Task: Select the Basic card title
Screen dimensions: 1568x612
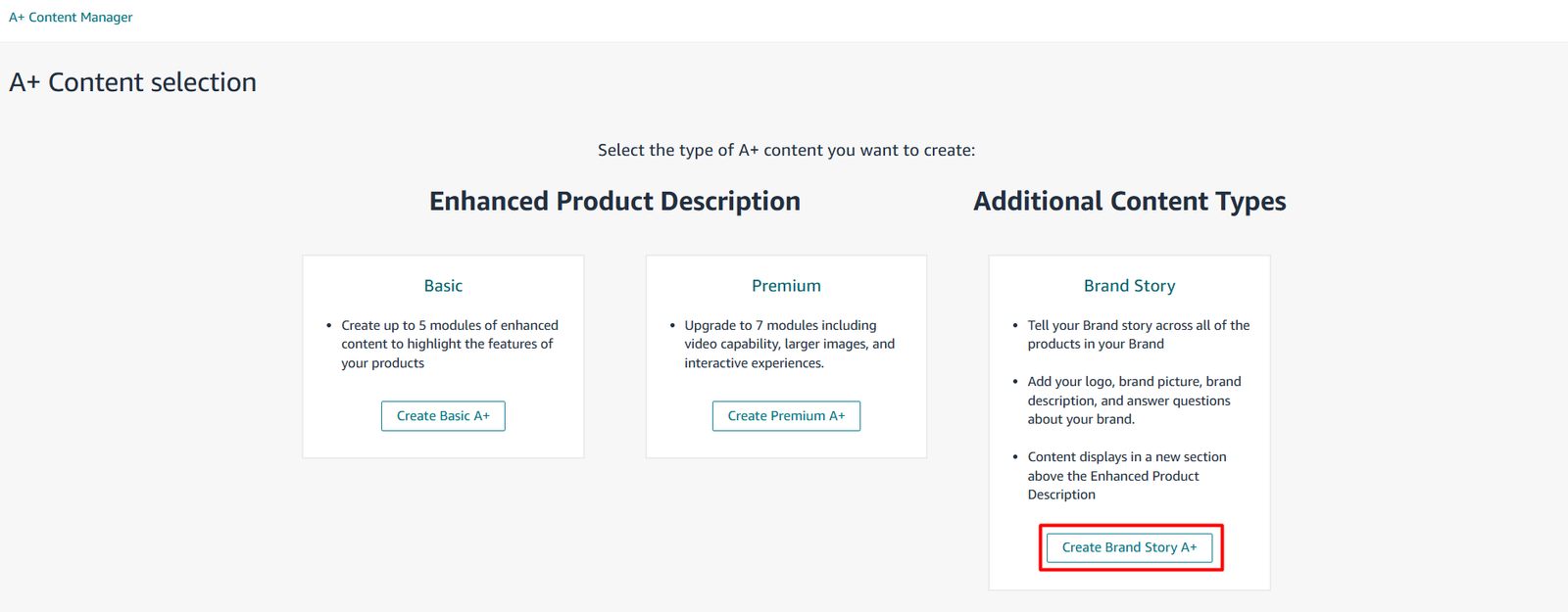Action: pyautogui.click(x=443, y=286)
